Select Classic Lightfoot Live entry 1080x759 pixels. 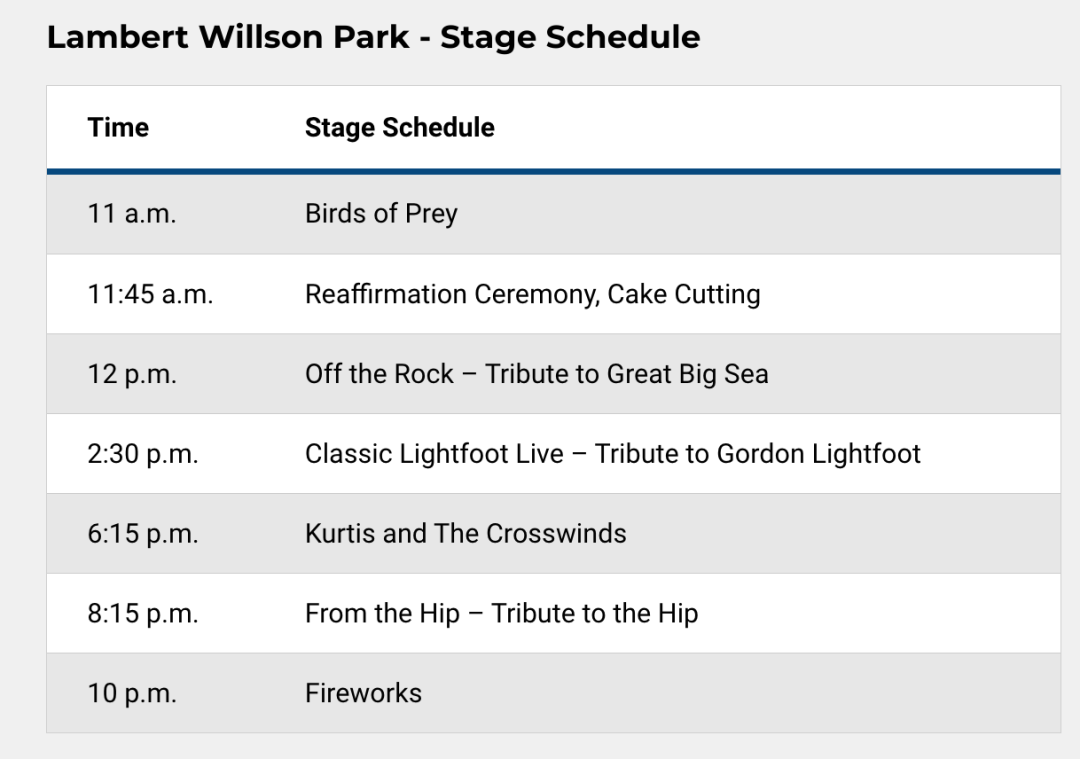(612, 454)
